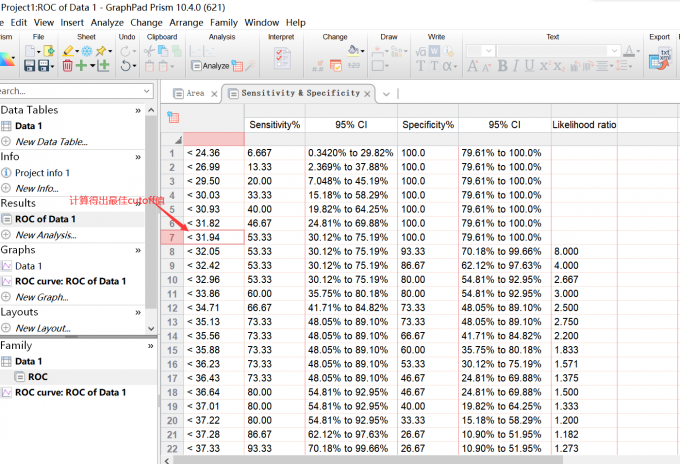
Task: Open the font size dropdown
Action: click(x=489, y=51)
